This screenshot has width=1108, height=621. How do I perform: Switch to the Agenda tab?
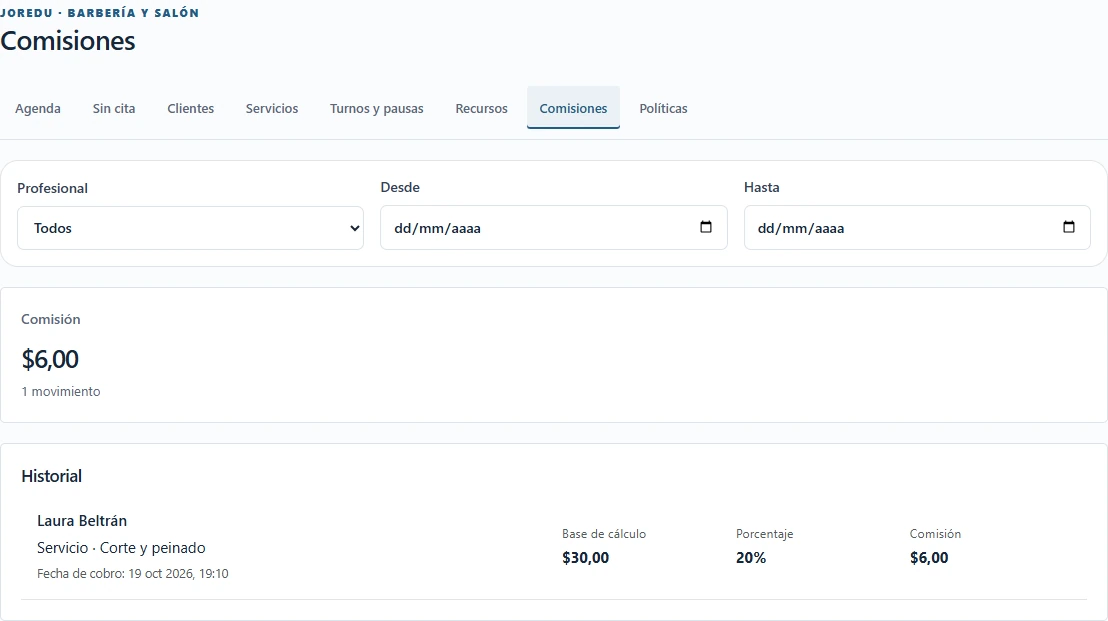click(x=37, y=108)
